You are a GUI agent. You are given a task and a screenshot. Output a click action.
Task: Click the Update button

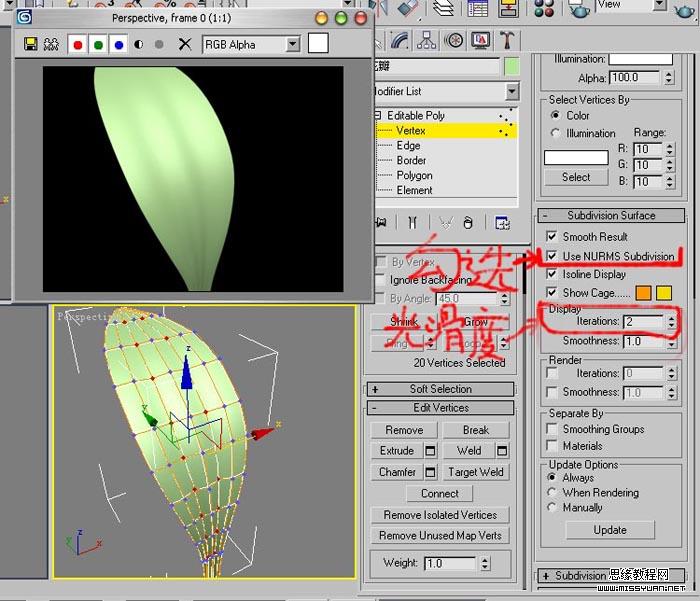(x=610, y=530)
